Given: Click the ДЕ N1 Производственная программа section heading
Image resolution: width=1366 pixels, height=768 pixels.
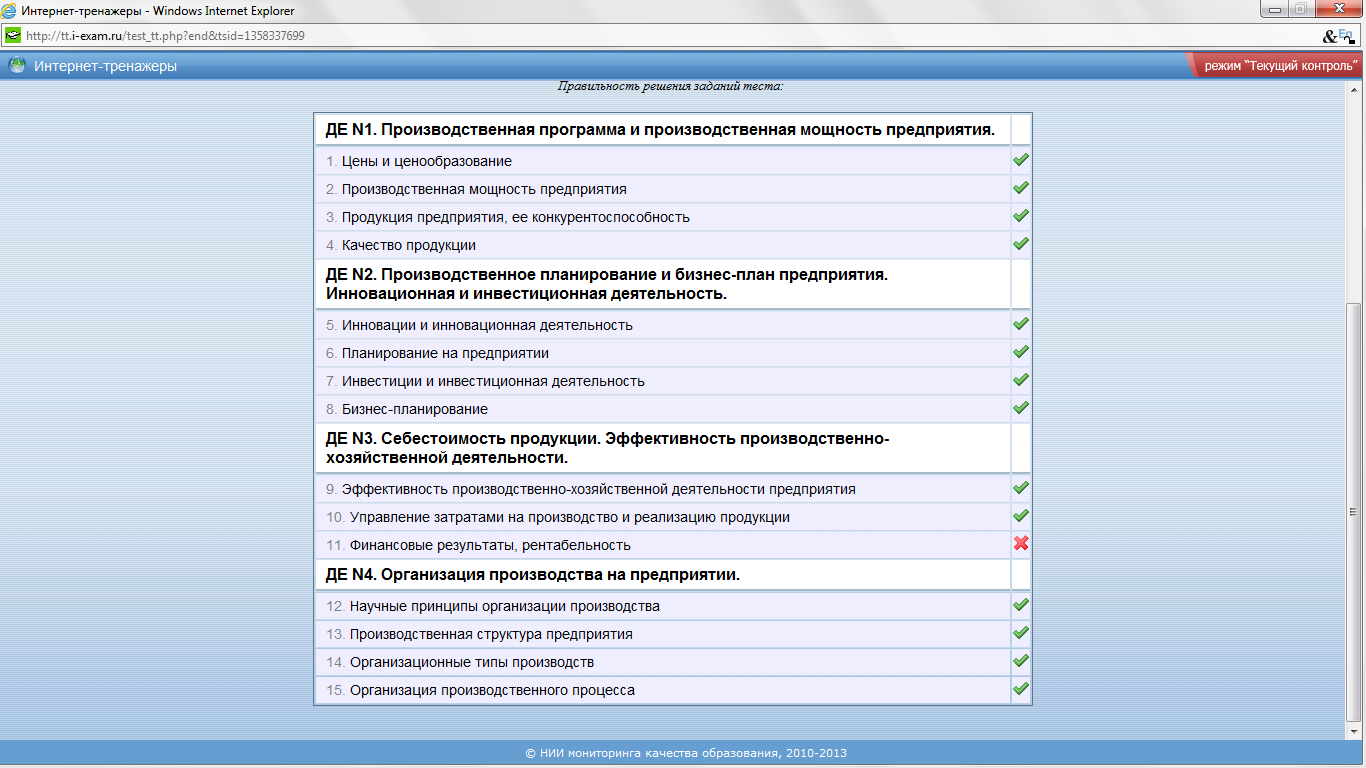Looking at the screenshot, I should click(660, 130).
